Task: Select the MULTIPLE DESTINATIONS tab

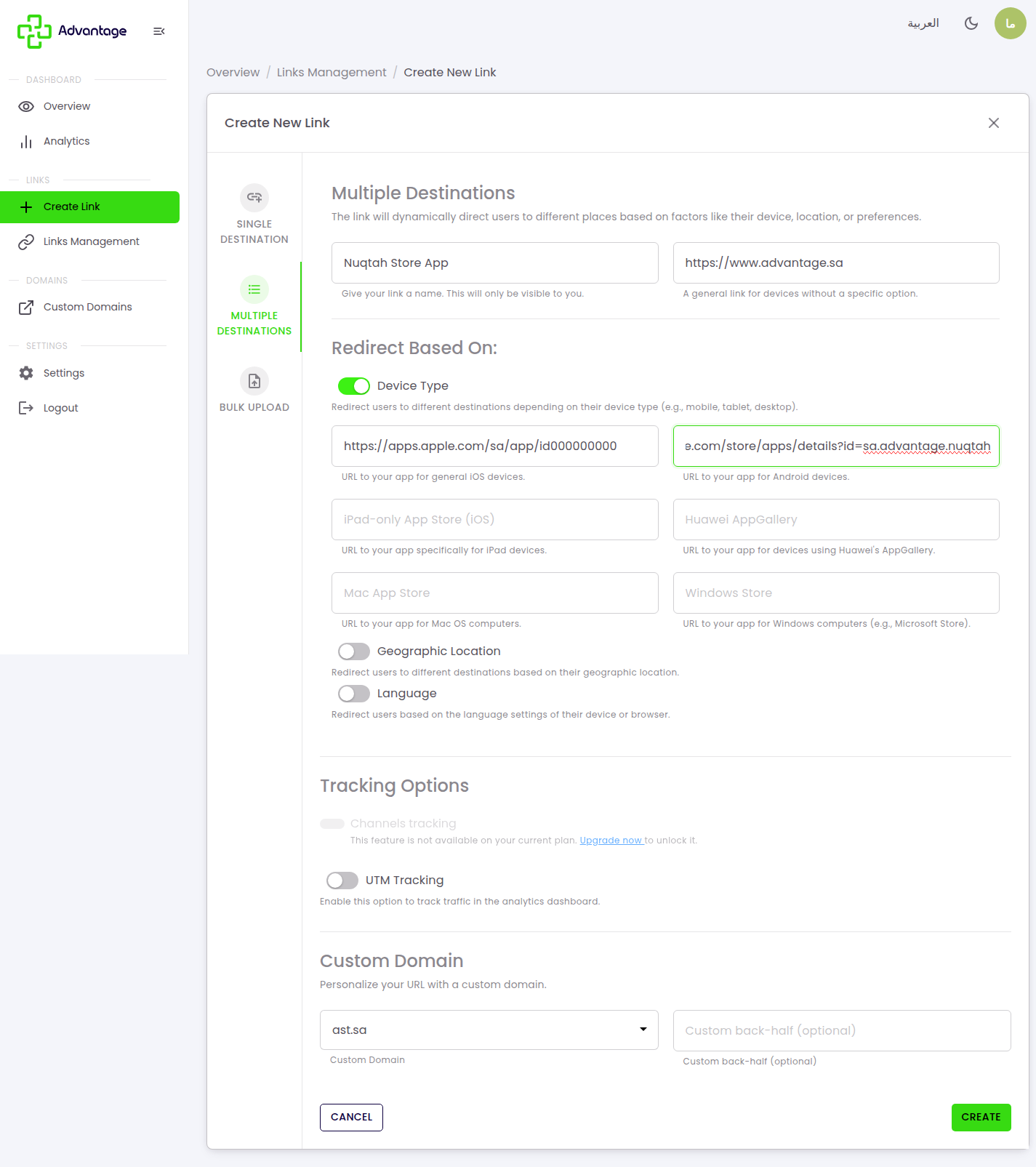Action: click(254, 306)
